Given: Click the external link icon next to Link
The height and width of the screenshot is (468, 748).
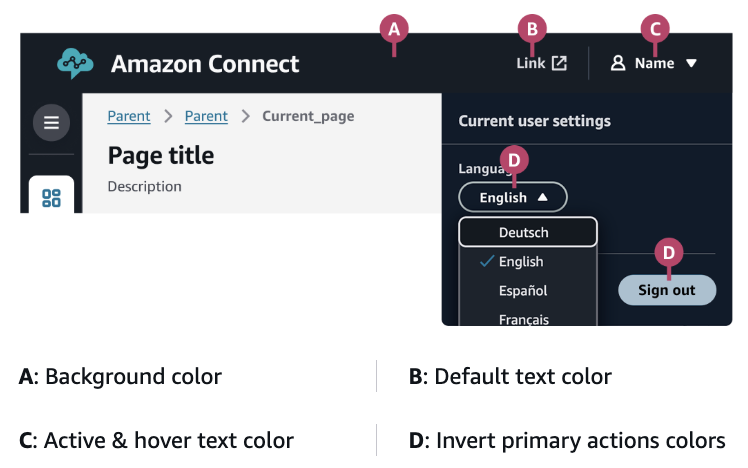Looking at the screenshot, I should pyautogui.click(x=560, y=63).
